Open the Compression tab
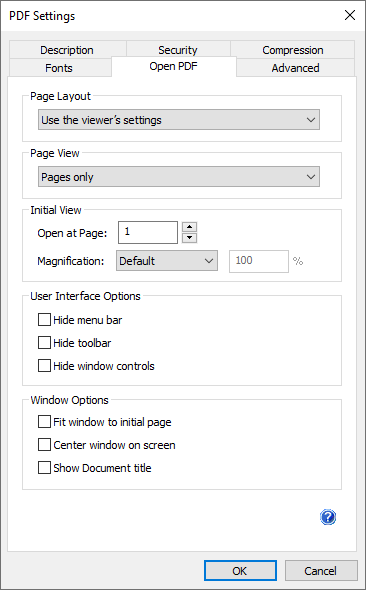The height and width of the screenshot is (590, 366). pos(293,50)
